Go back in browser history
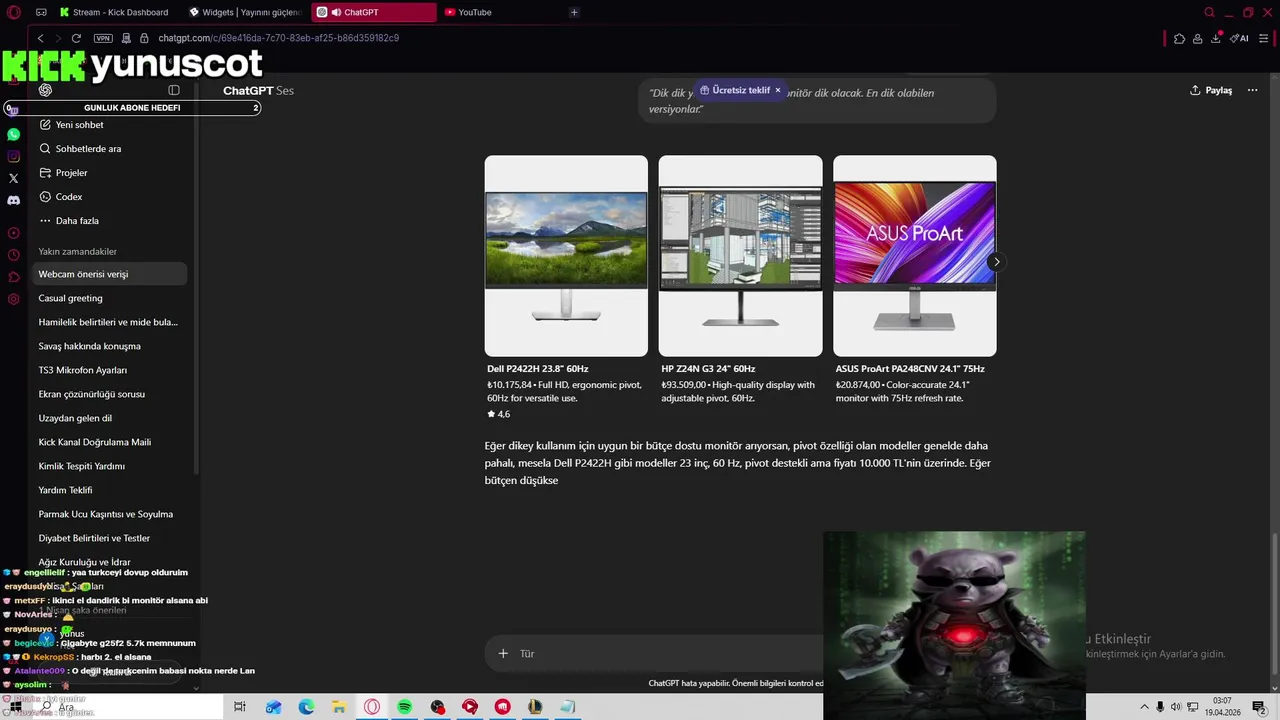Screen dimensions: 1280x720 [40, 38]
